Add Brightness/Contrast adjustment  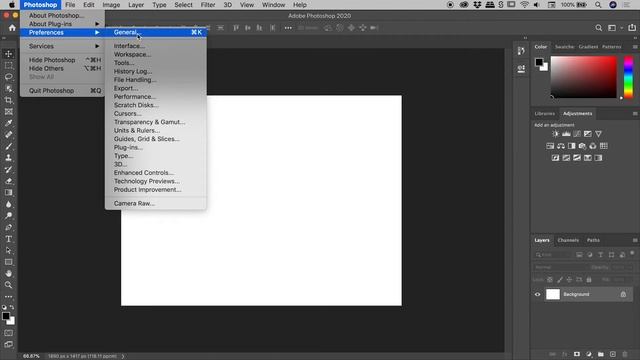click(x=556, y=134)
